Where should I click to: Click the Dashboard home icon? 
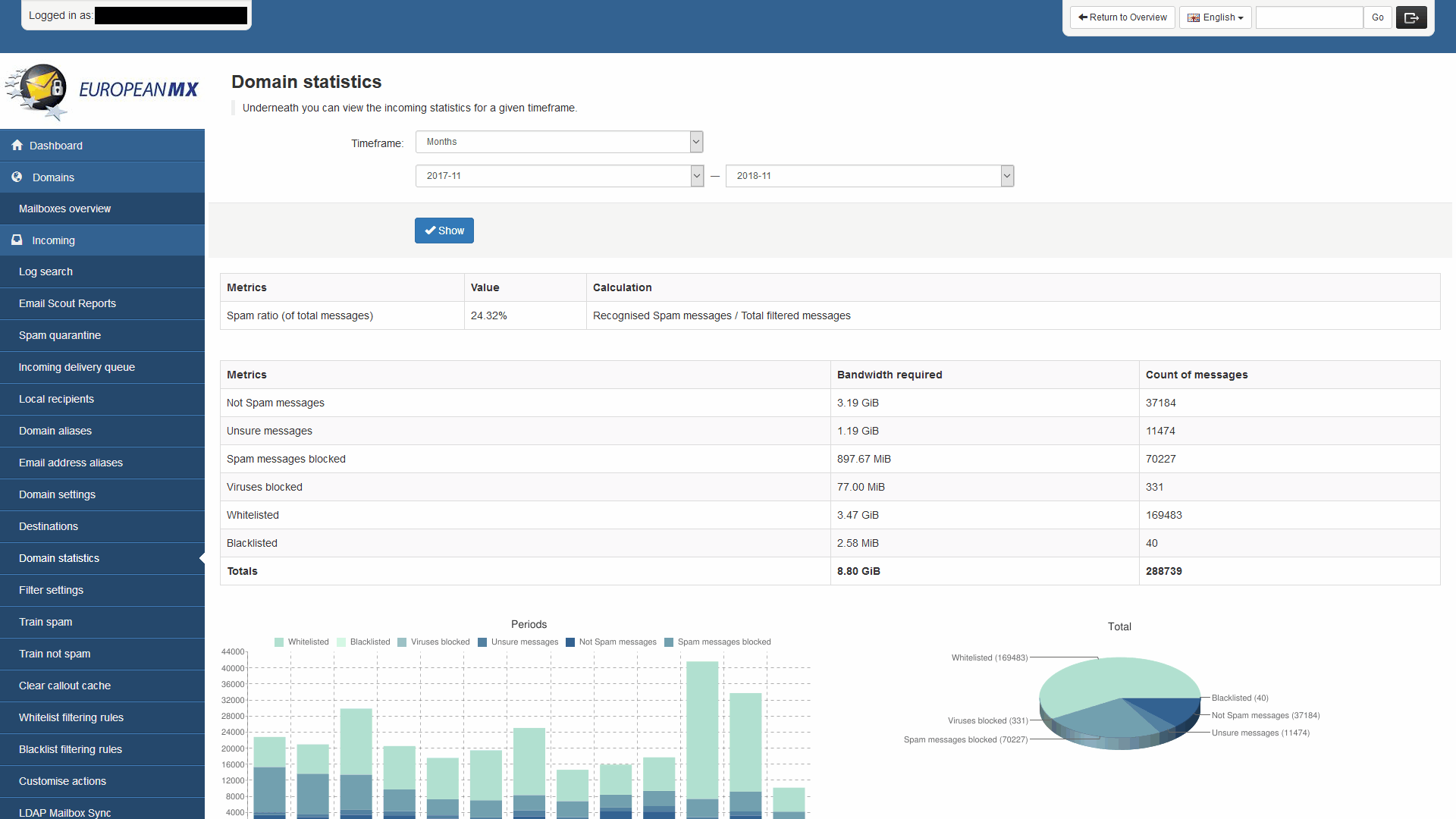(x=17, y=145)
